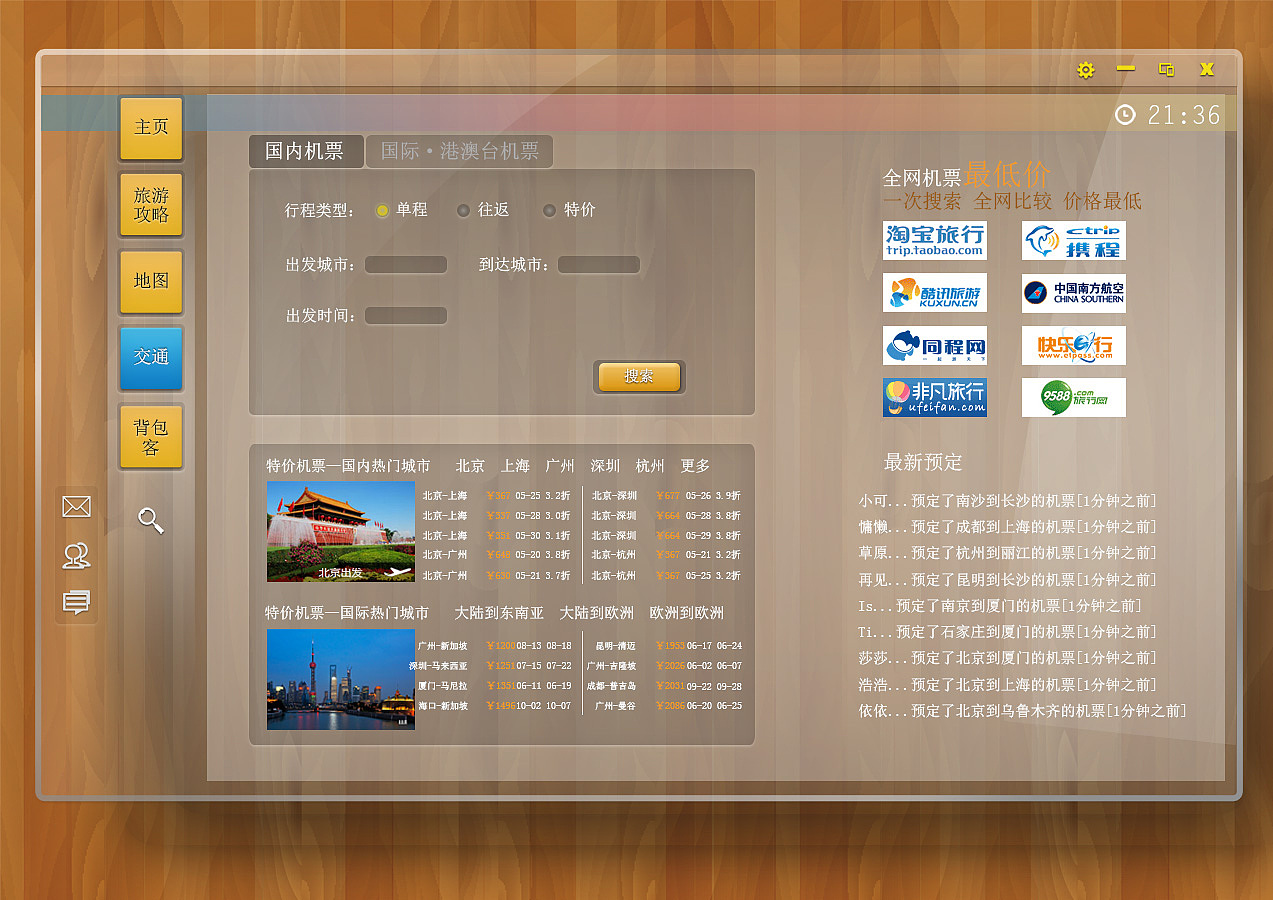Click the 搜索 search button
This screenshot has height=900, width=1273.
pyautogui.click(x=639, y=377)
